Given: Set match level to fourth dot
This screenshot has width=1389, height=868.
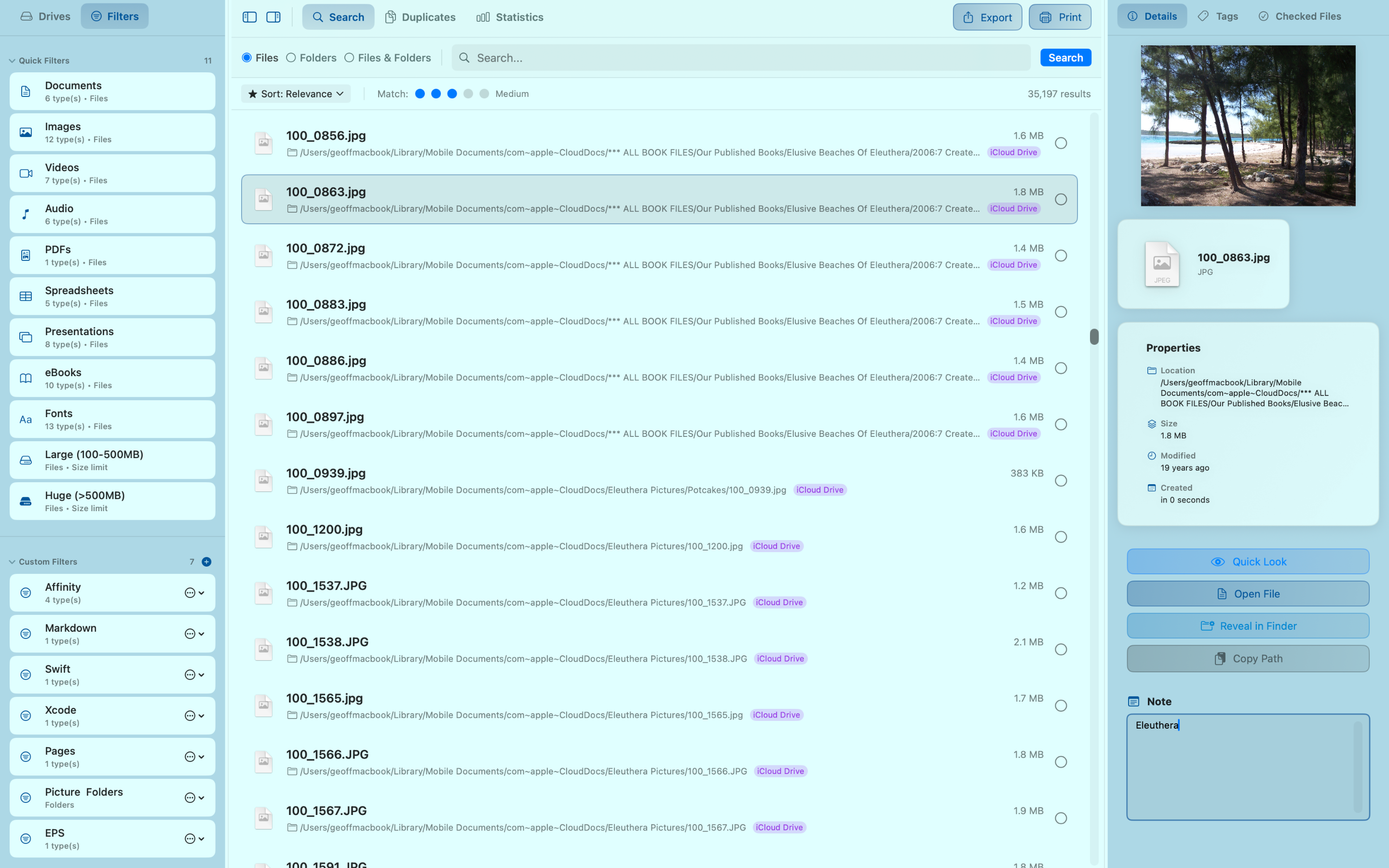Looking at the screenshot, I should pos(468,94).
